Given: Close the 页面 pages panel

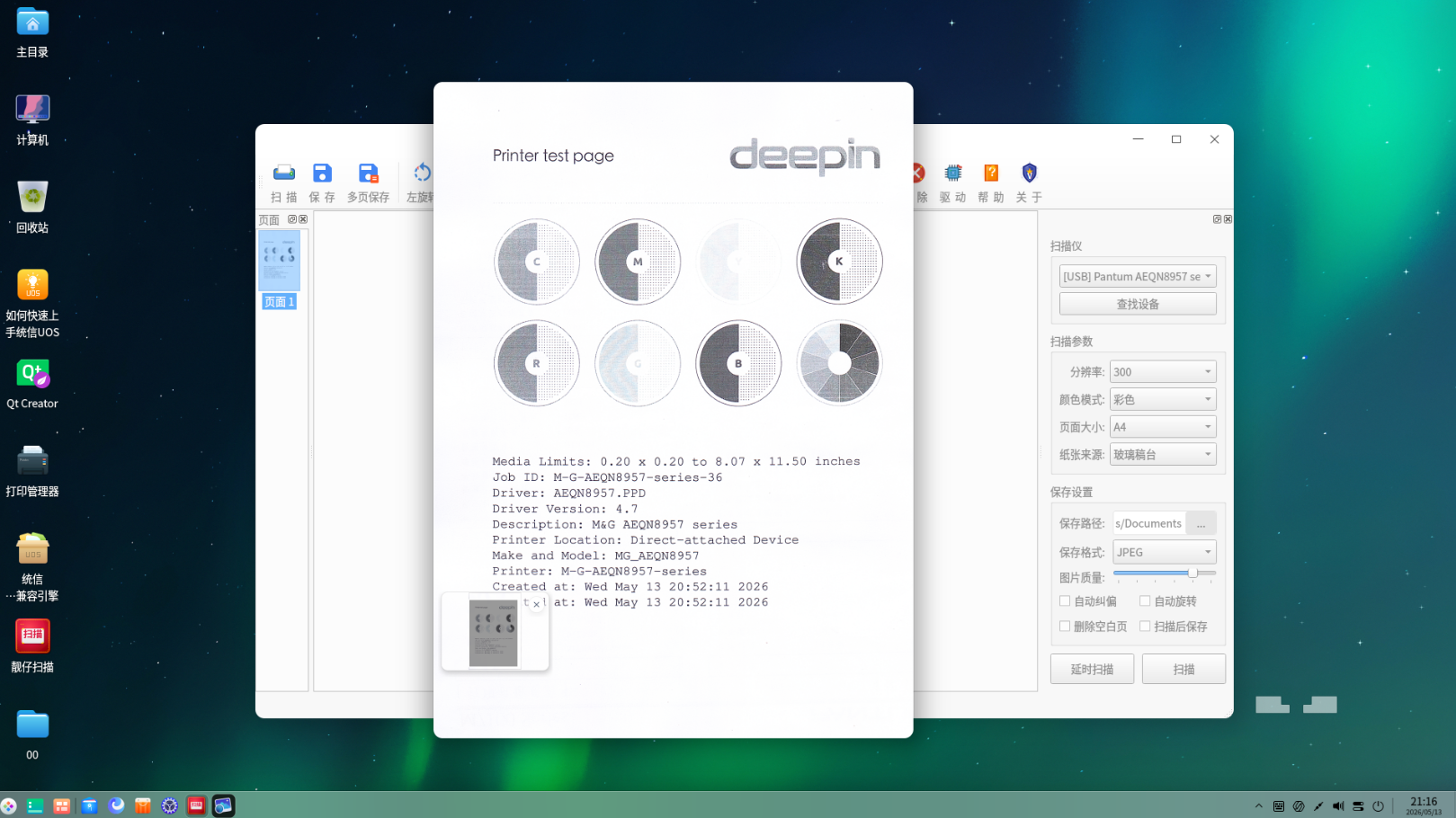Looking at the screenshot, I should point(303,219).
